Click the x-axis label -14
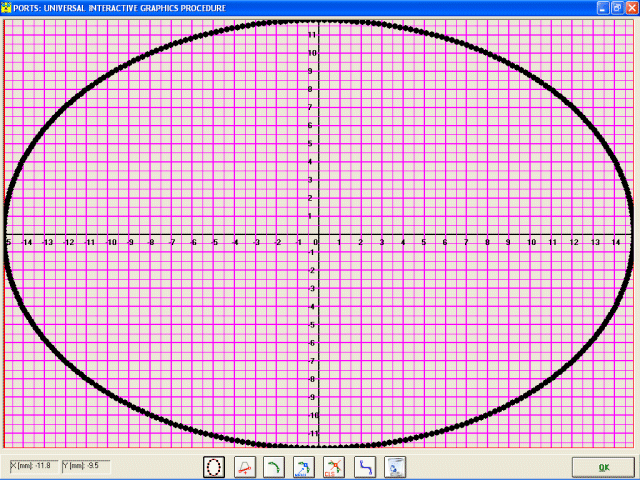The image size is (640, 480). pyautogui.click(x=27, y=242)
